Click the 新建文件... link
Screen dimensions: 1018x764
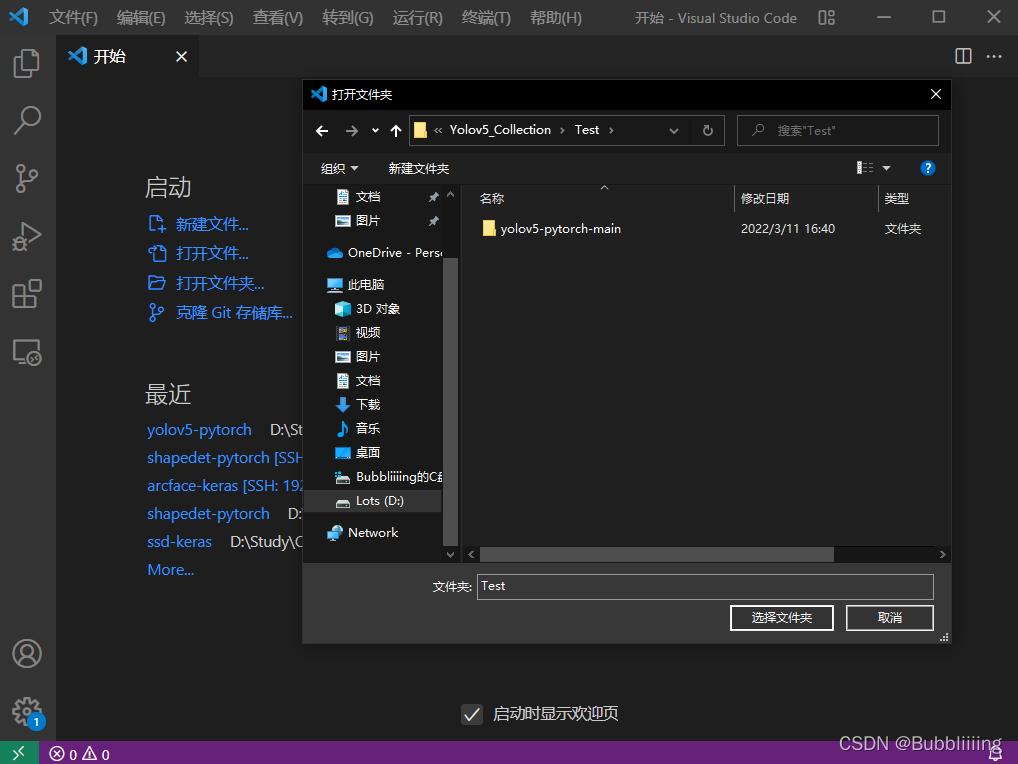[212, 224]
